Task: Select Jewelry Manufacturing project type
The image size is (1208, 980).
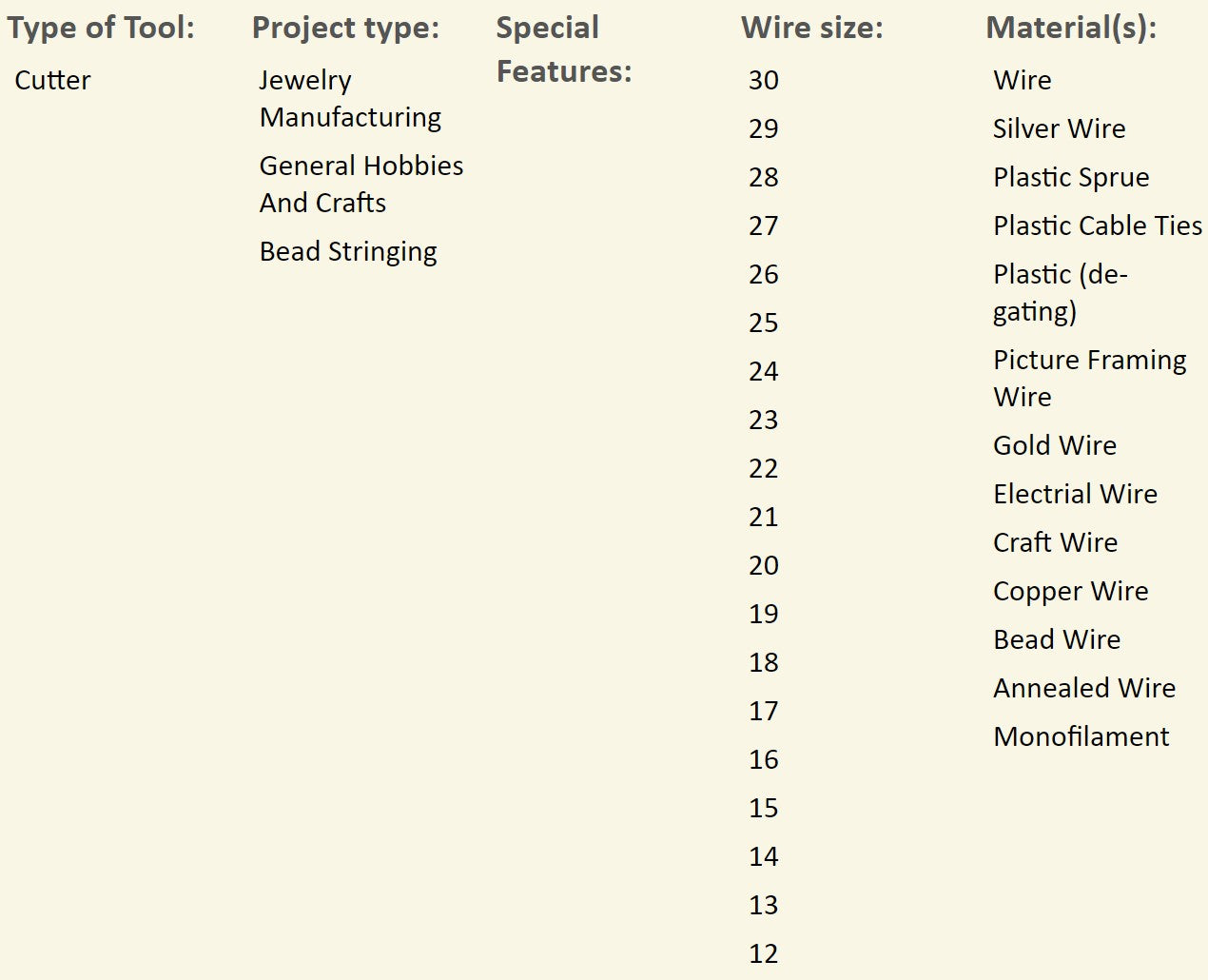Action: click(350, 99)
